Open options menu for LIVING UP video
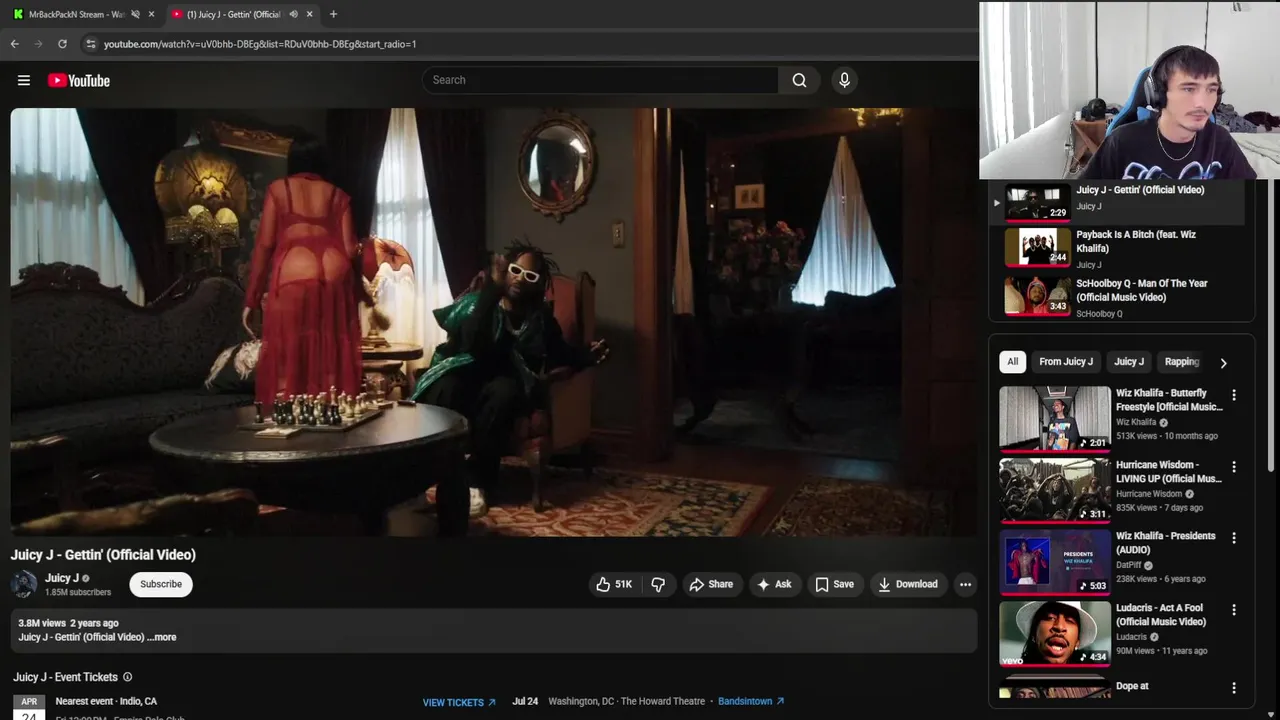 (x=1234, y=467)
